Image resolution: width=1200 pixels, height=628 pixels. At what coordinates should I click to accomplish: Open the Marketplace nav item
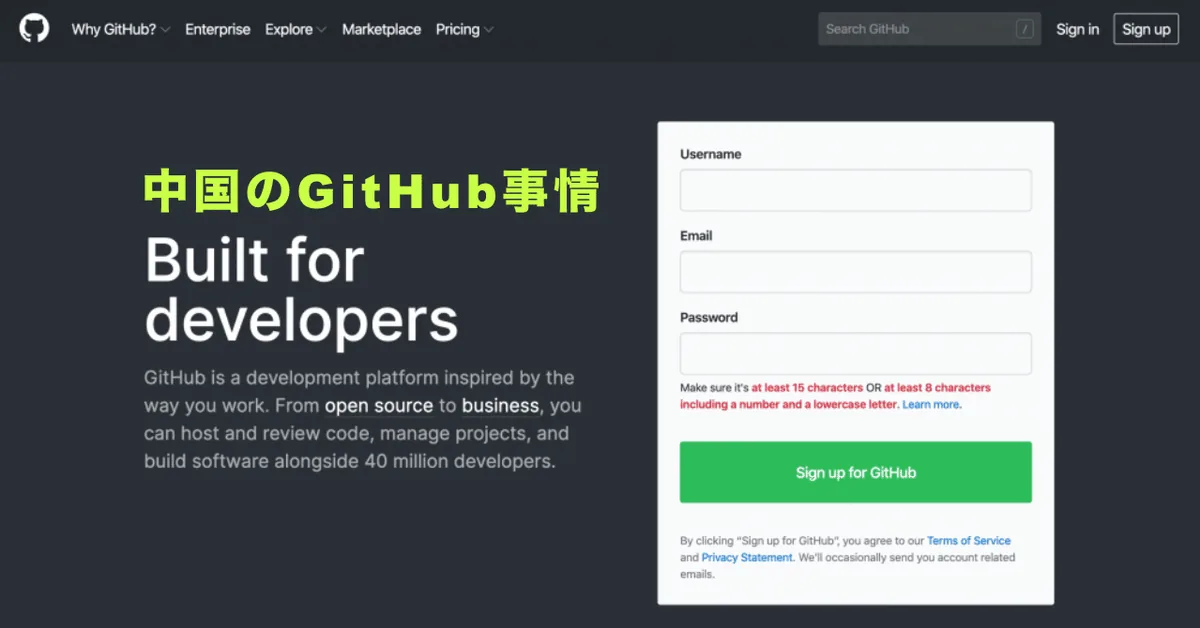381,29
